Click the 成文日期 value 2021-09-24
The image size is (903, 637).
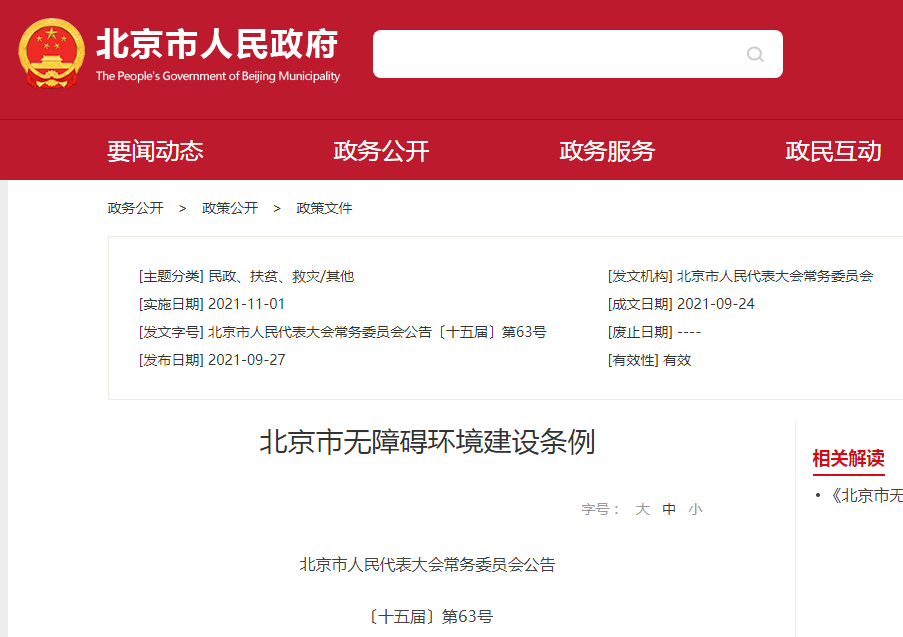(x=716, y=304)
